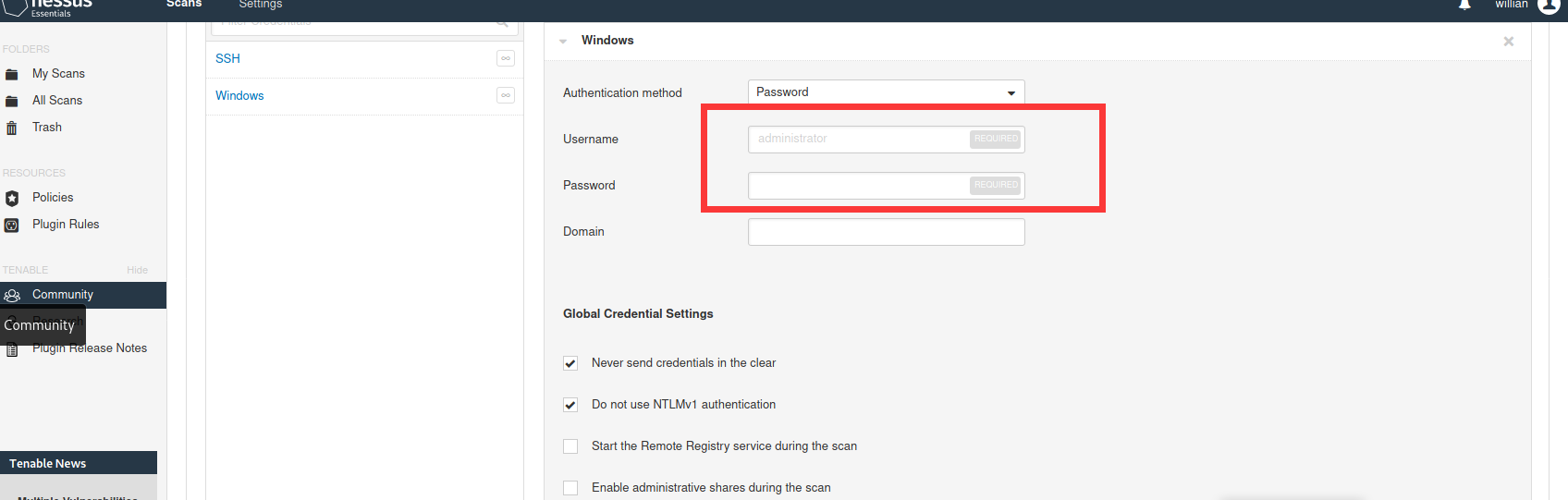This screenshot has height=500, width=1568.
Task: Focus the Domain input field
Action: (x=886, y=232)
